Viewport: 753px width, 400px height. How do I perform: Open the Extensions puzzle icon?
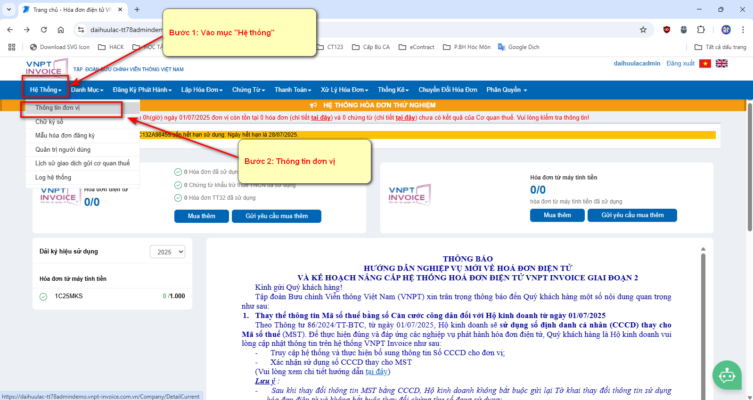click(x=701, y=30)
